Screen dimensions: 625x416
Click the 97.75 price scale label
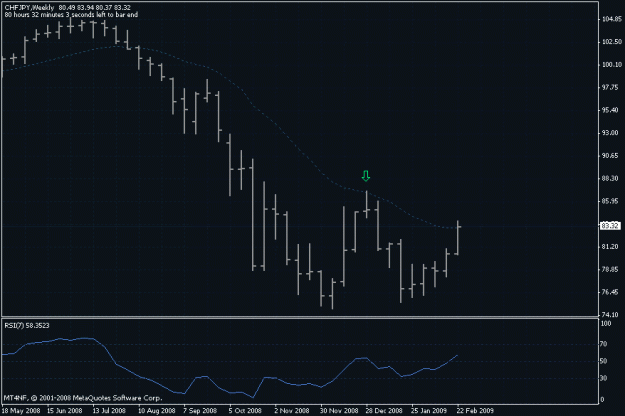610,87
